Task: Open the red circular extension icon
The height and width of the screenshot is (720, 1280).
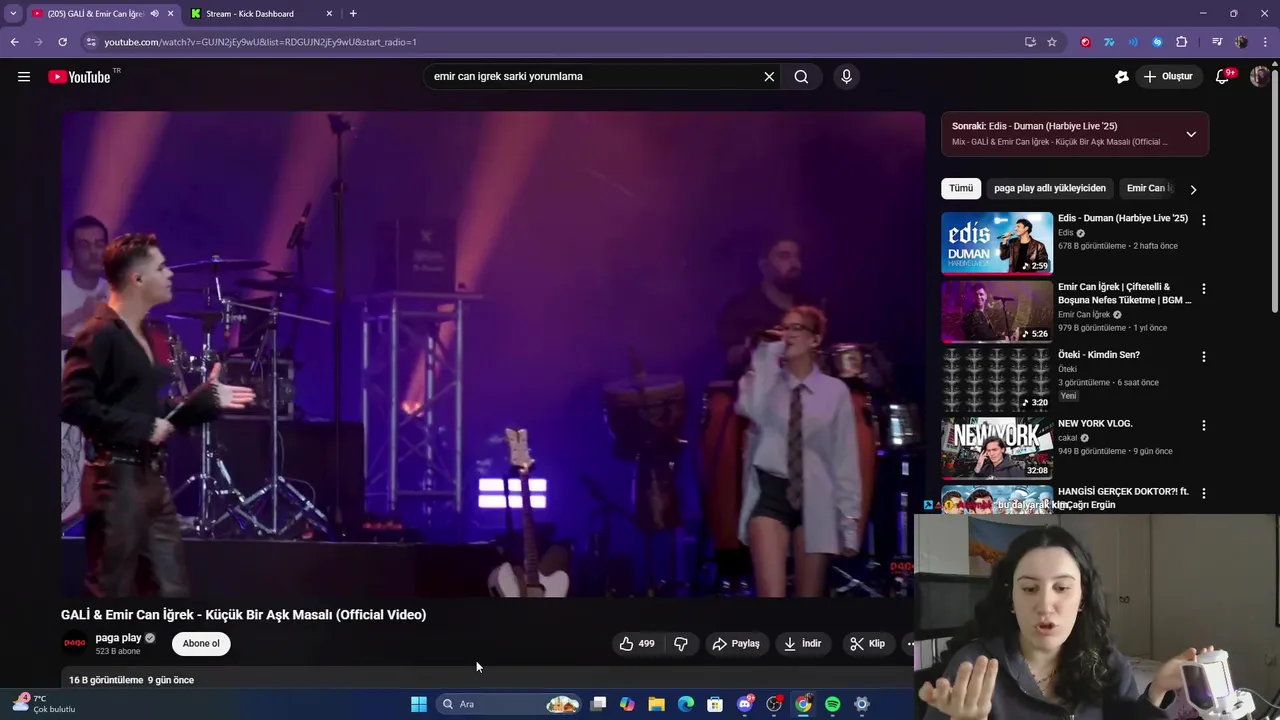Action: coord(1085,42)
